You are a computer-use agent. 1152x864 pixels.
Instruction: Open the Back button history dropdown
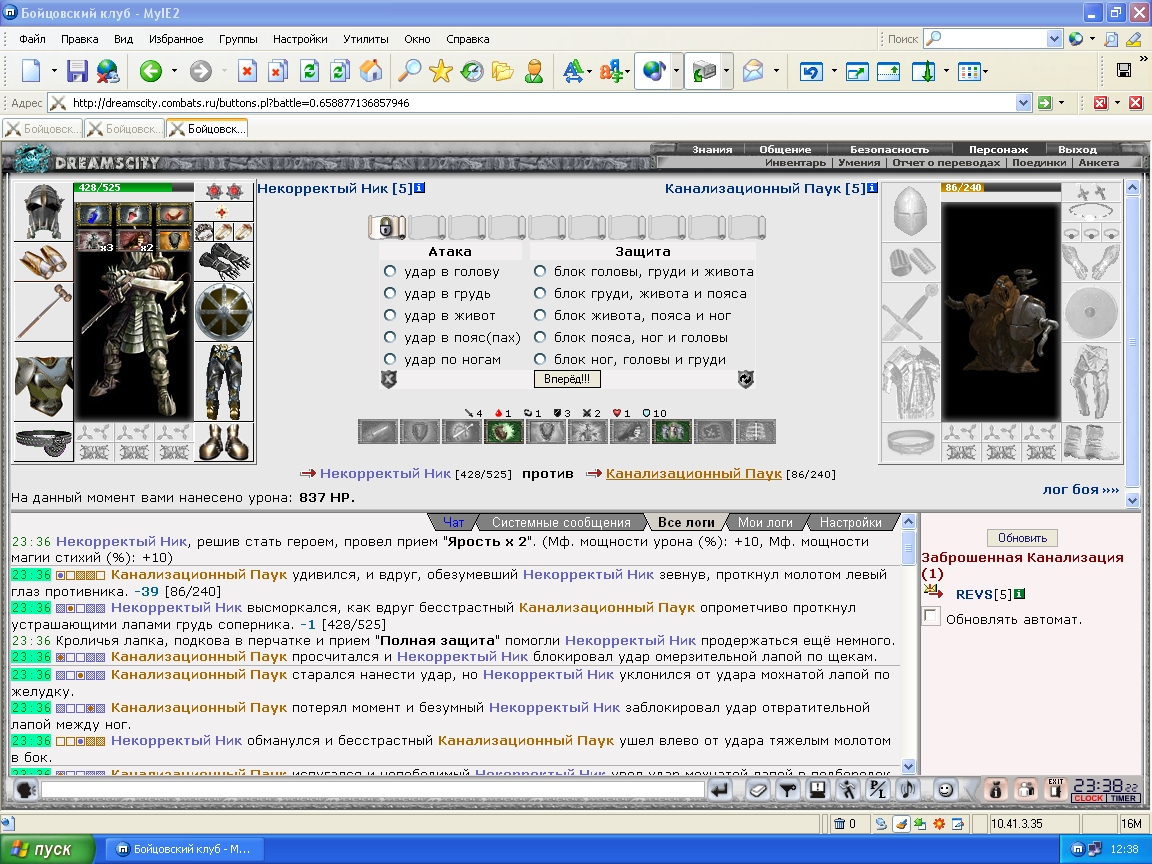[x=174, y=71]
